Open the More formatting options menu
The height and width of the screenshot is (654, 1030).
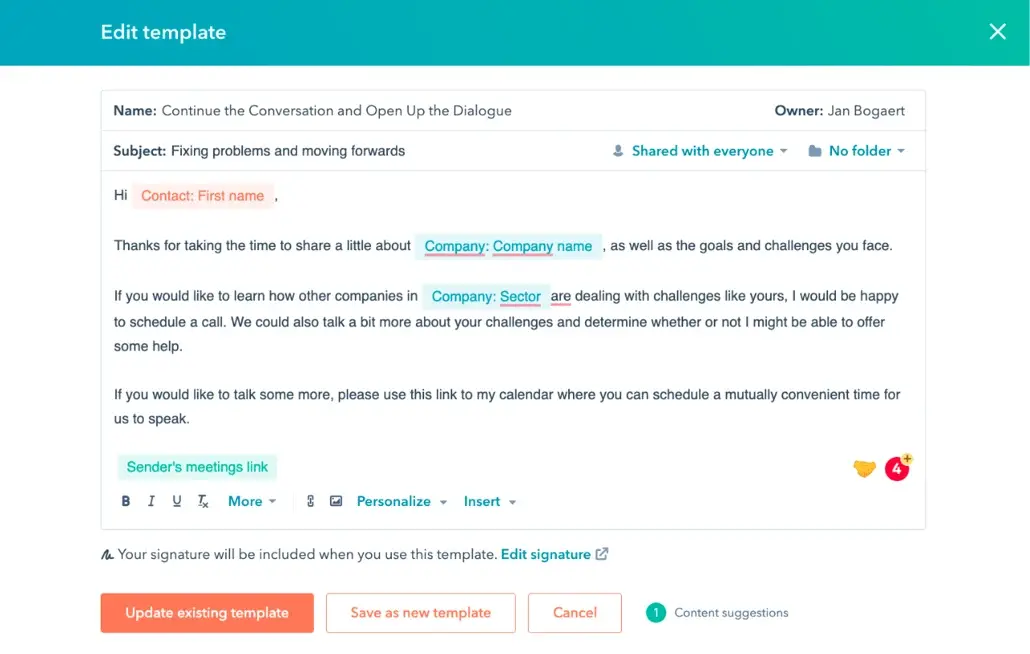pyautogui.click(x=250, y=501)
